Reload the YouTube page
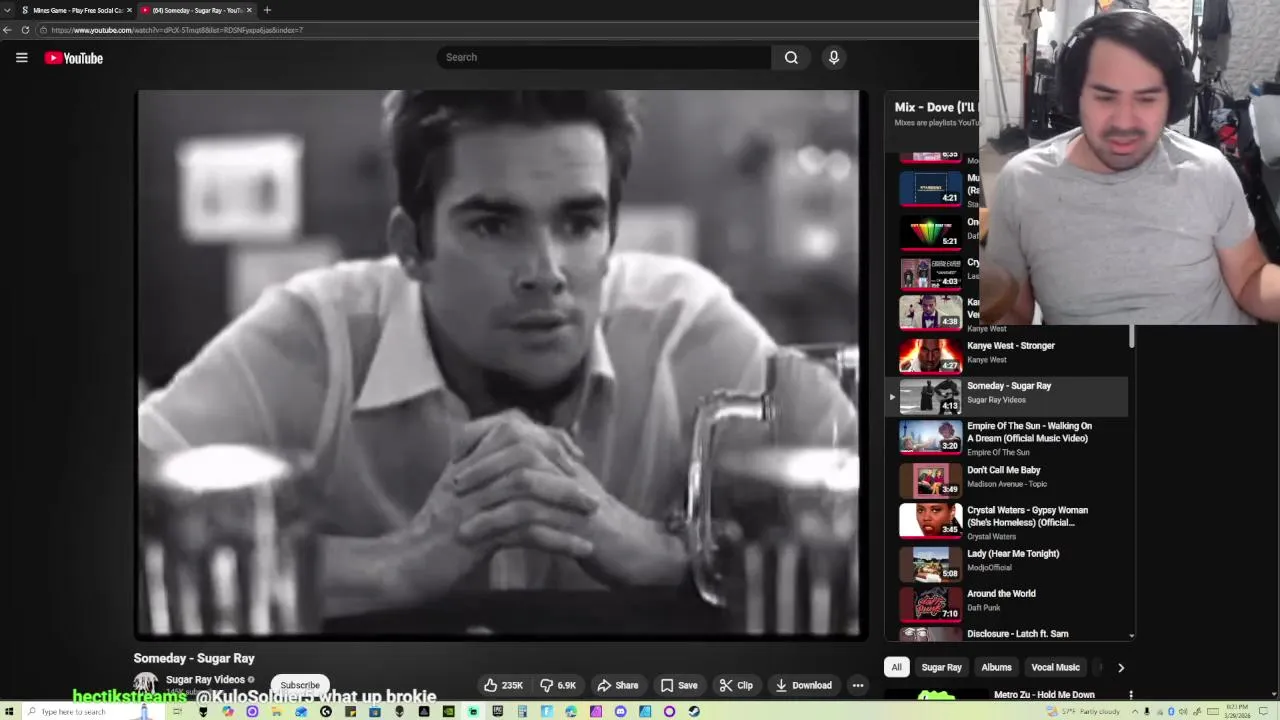The height and width of the screenshot is (720, 1280). [x=25, y=30]
